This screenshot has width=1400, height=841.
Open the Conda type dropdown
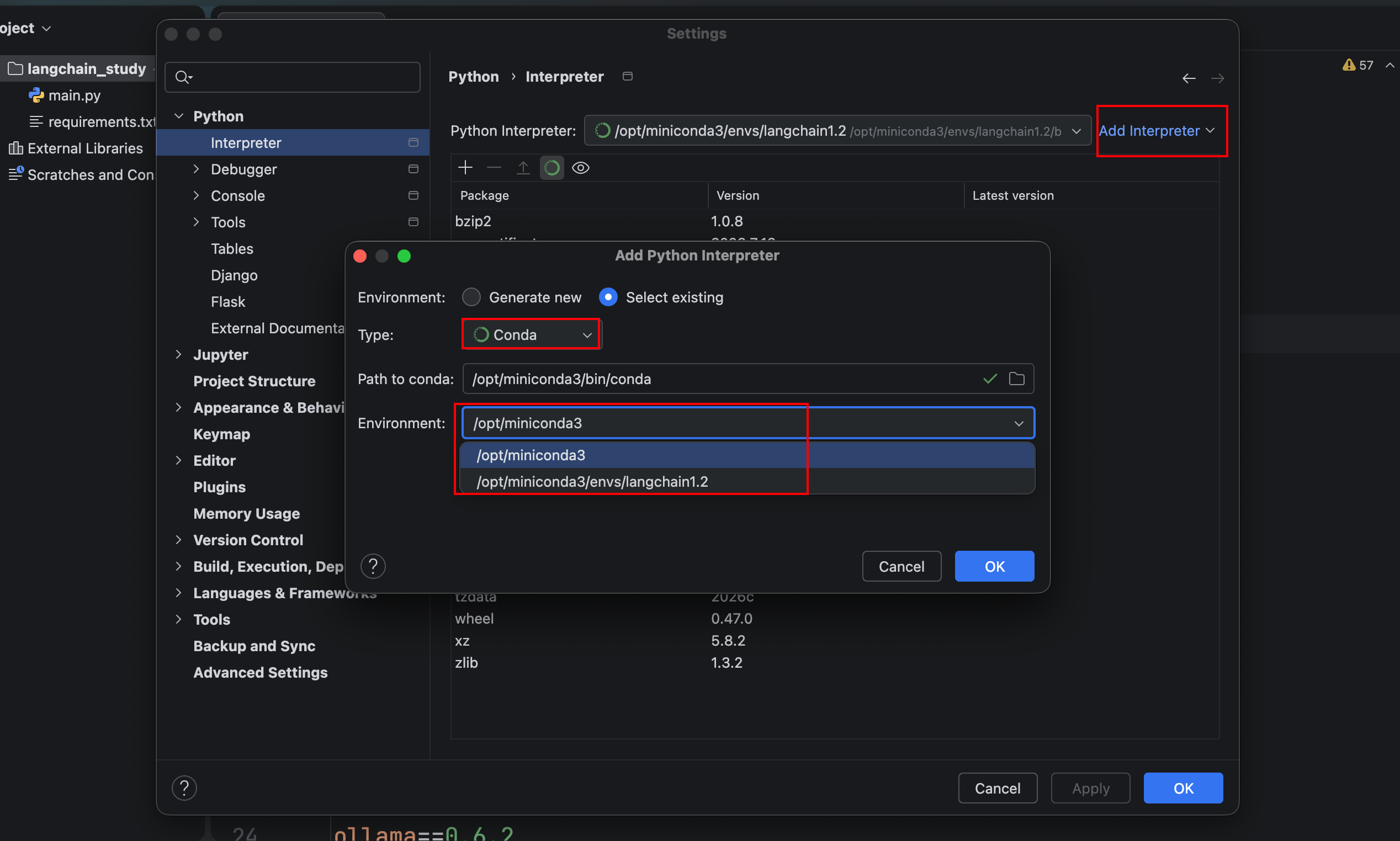click(531, 335)
